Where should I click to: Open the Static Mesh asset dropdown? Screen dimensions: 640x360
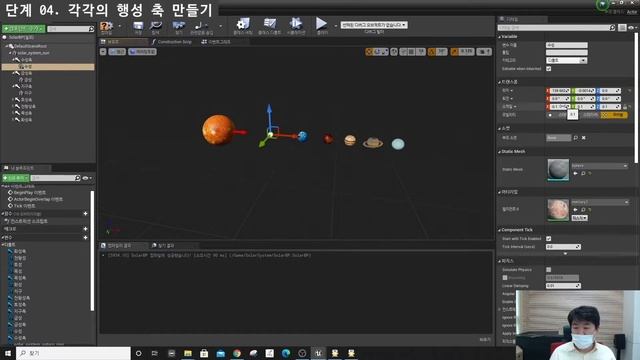pyautogui.click(x=600, y=166)
